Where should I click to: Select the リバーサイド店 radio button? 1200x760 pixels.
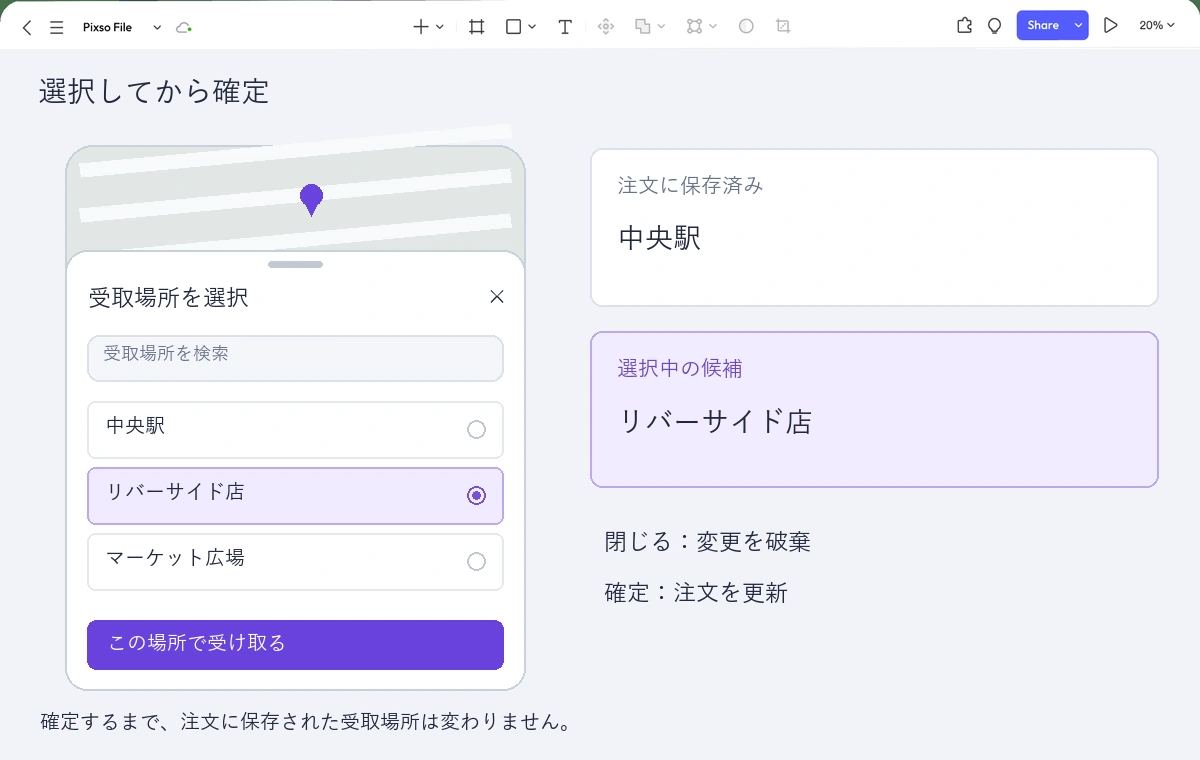(476, 496)
